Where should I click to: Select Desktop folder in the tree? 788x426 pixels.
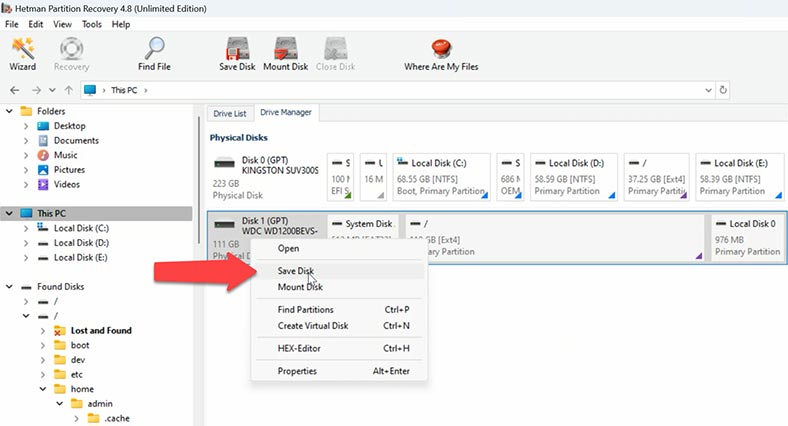click(69, 126)
